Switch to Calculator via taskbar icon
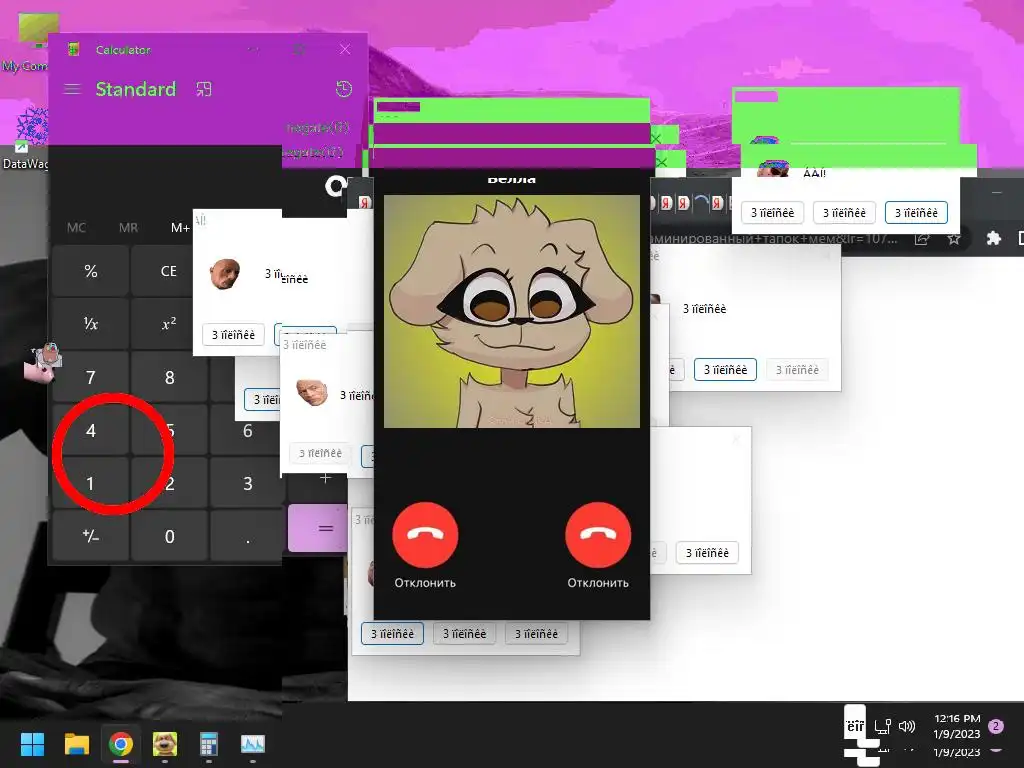Screen dimensions: 1024x768 [208, 744]
